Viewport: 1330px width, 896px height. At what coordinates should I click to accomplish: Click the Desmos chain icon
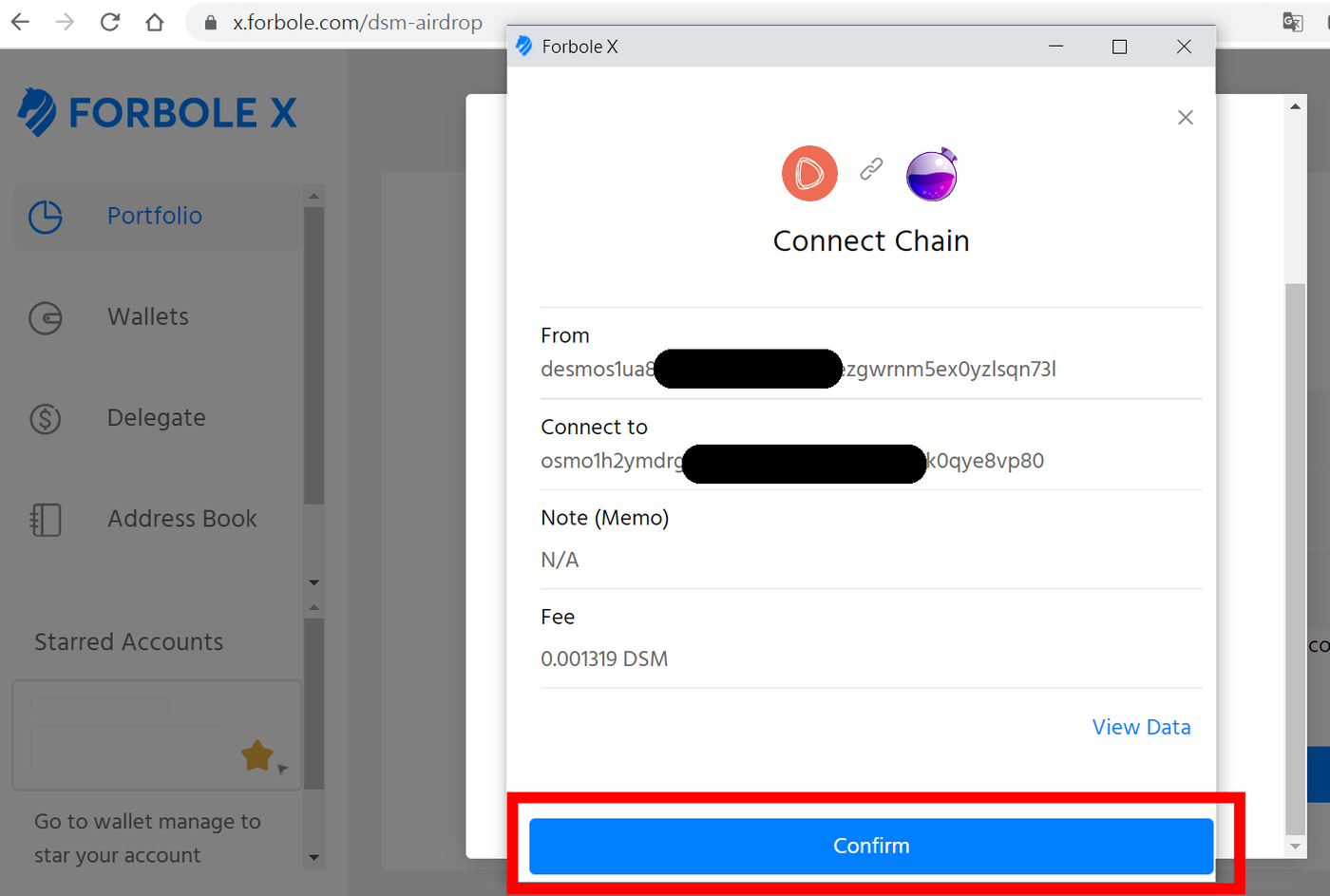(809, 173)
